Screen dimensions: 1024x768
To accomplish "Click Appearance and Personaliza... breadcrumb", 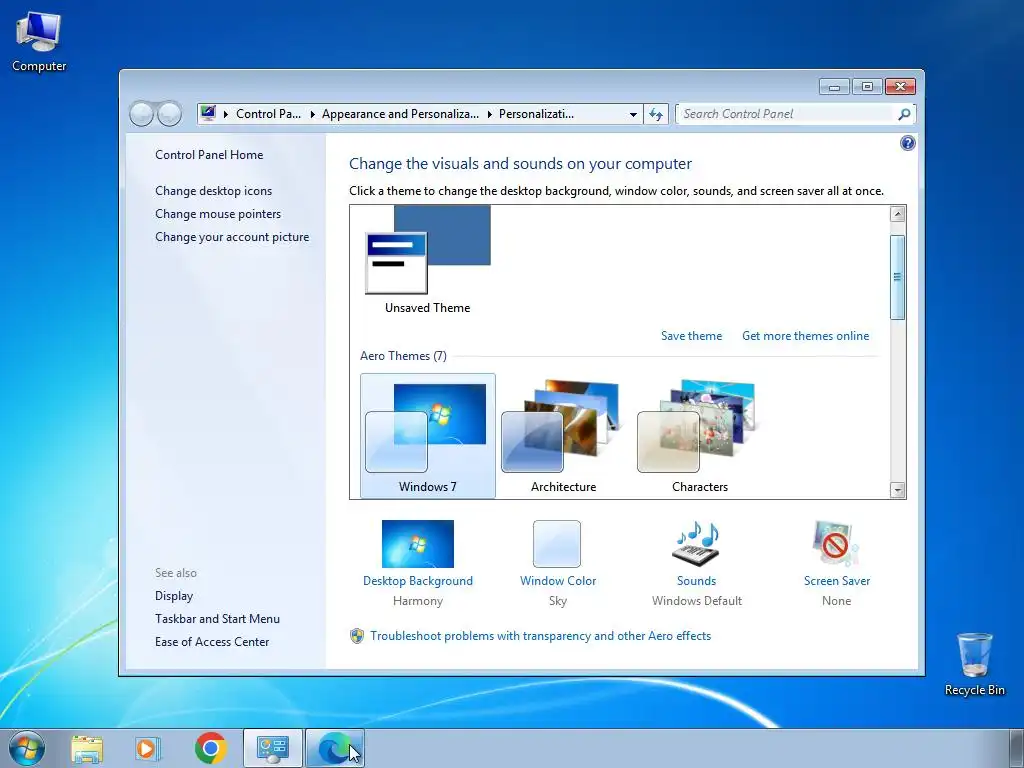I will (400, 114).
